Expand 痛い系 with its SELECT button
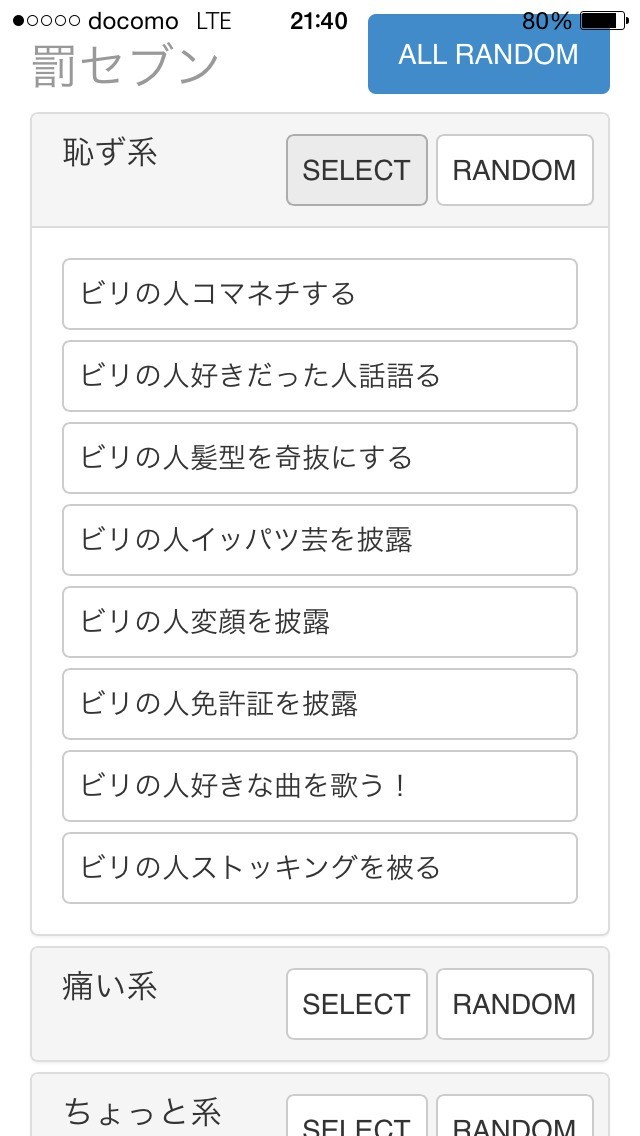This screenshot has width=640, height=1136. [x=356, y=1004]
